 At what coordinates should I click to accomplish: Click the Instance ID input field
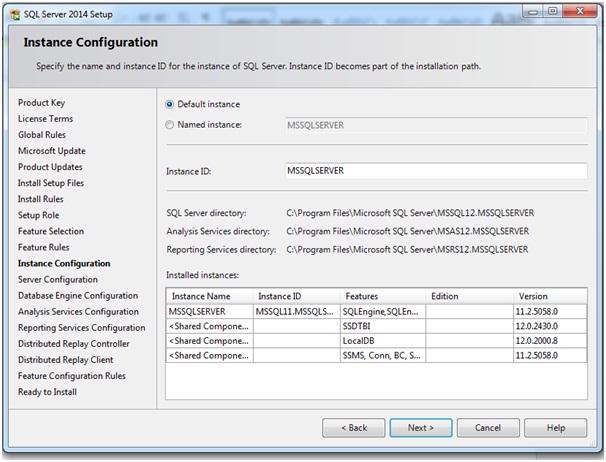(436, 171)
